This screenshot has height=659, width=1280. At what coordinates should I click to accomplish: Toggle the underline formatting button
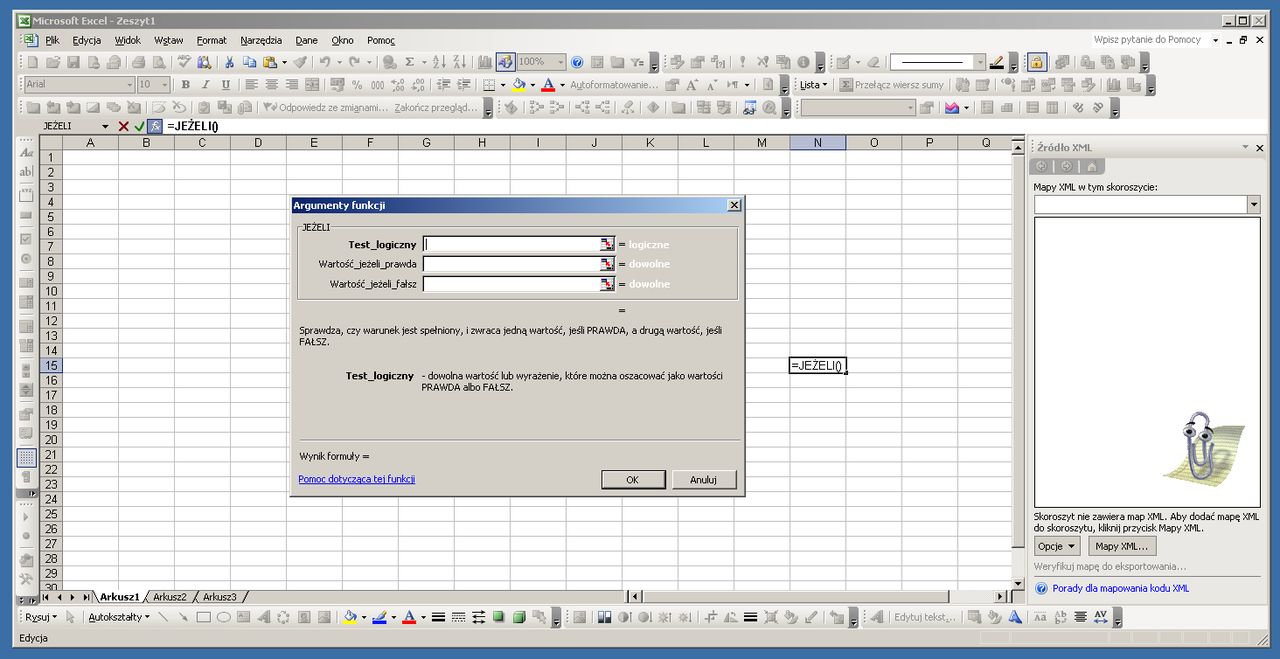(x=225, y=85)
